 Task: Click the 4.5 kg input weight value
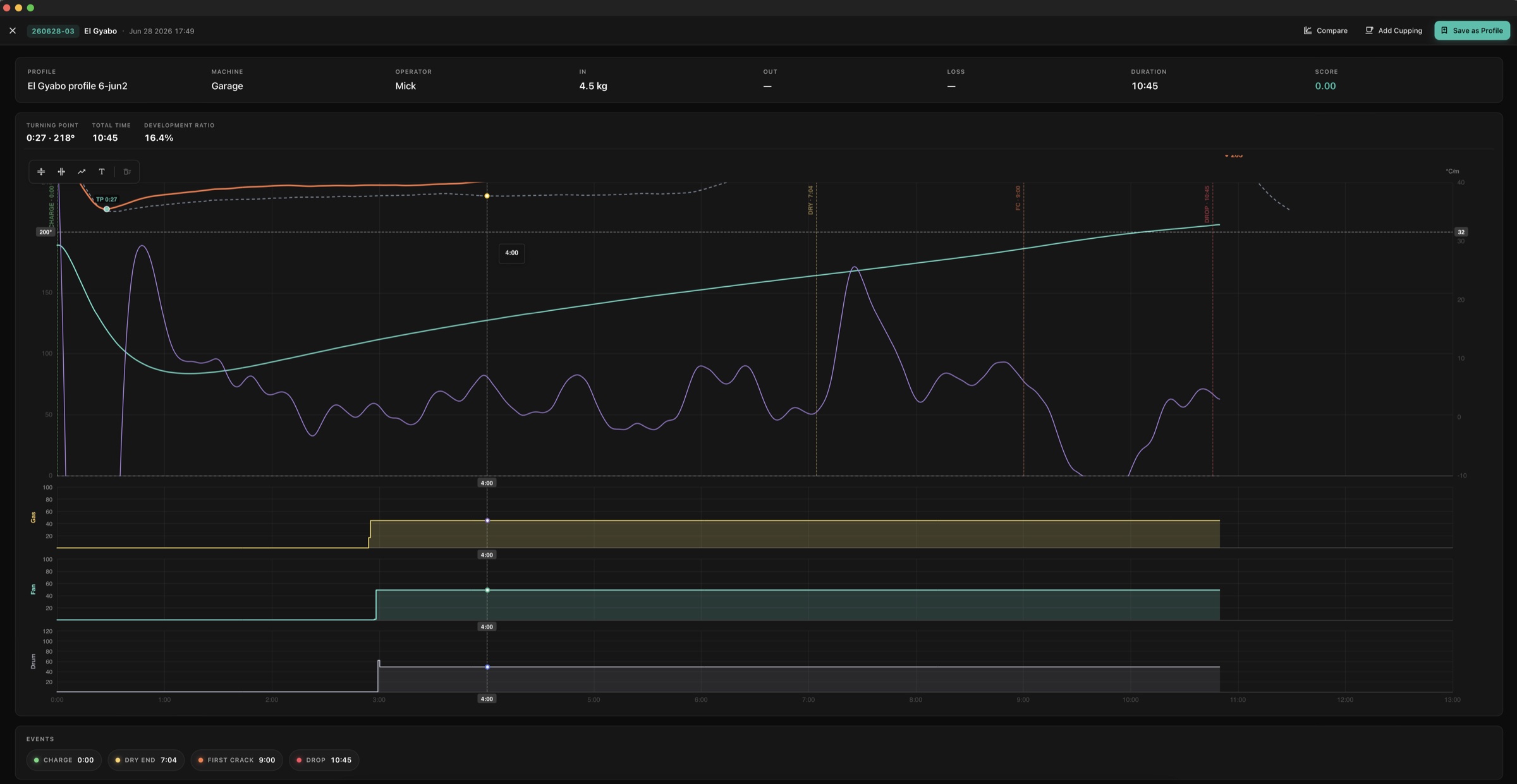click(593, 86)
